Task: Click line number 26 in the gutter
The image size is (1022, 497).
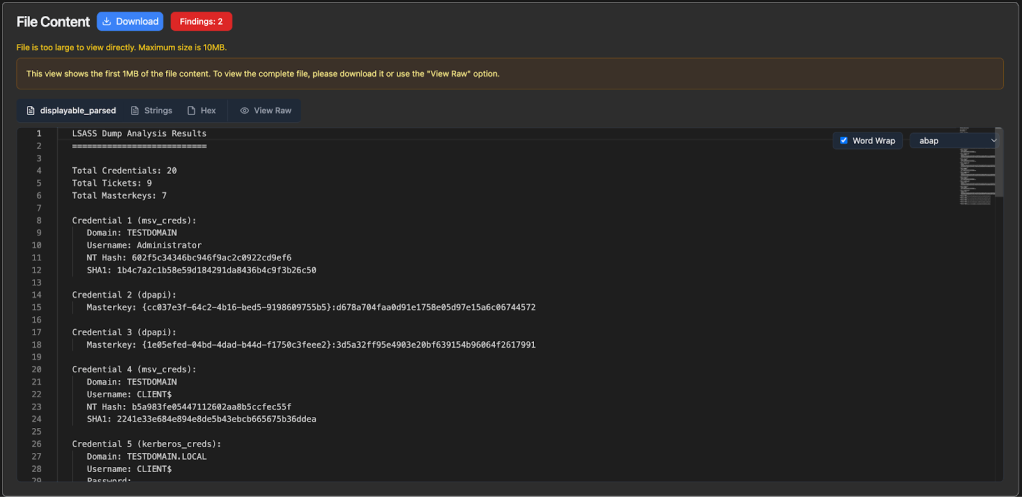Action: click(x=37, y=444)
